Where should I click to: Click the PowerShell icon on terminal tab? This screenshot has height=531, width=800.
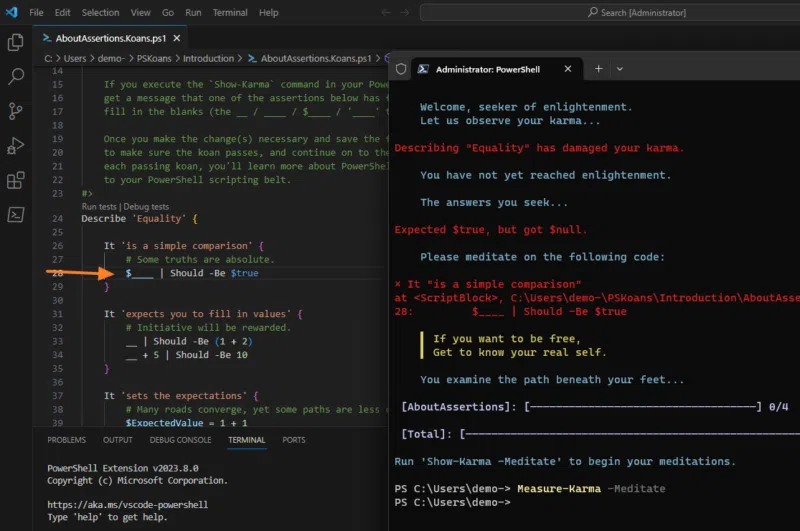423,69
